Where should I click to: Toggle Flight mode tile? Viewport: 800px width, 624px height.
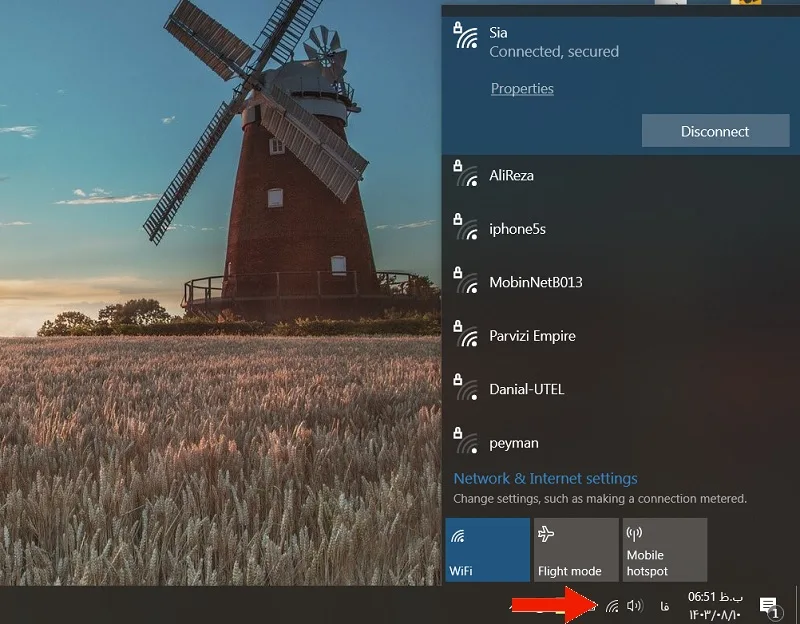[576, 550]
